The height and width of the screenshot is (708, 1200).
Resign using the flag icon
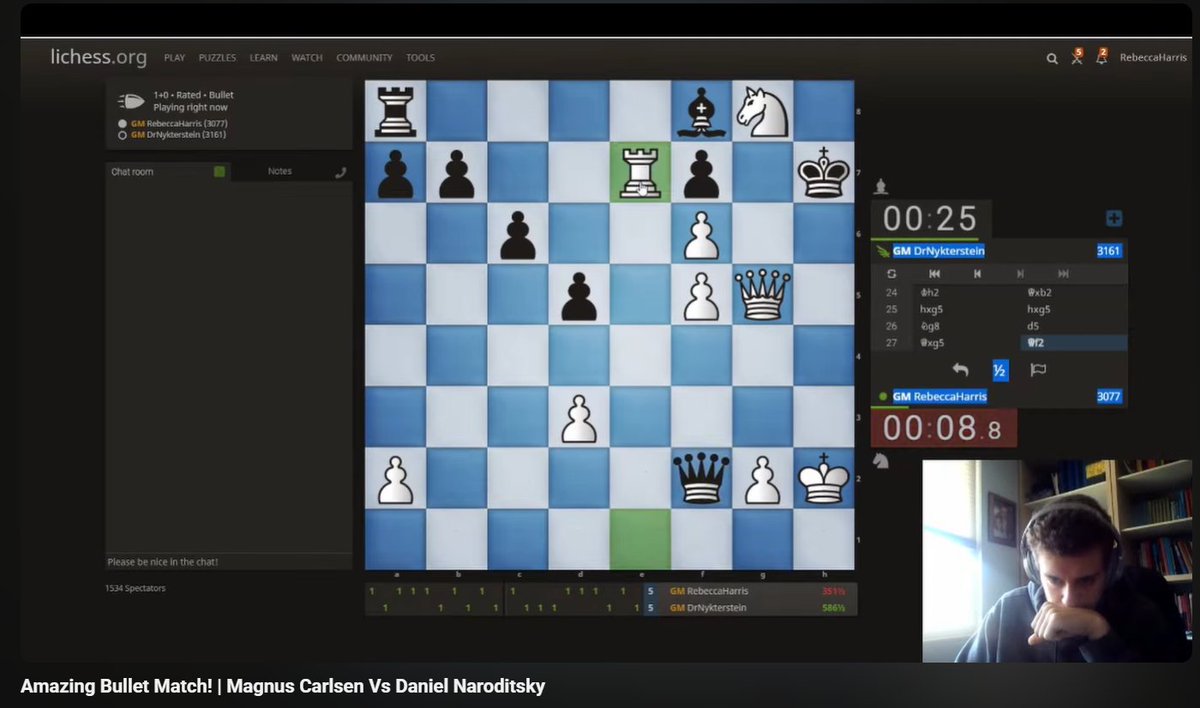point(1038,370)
